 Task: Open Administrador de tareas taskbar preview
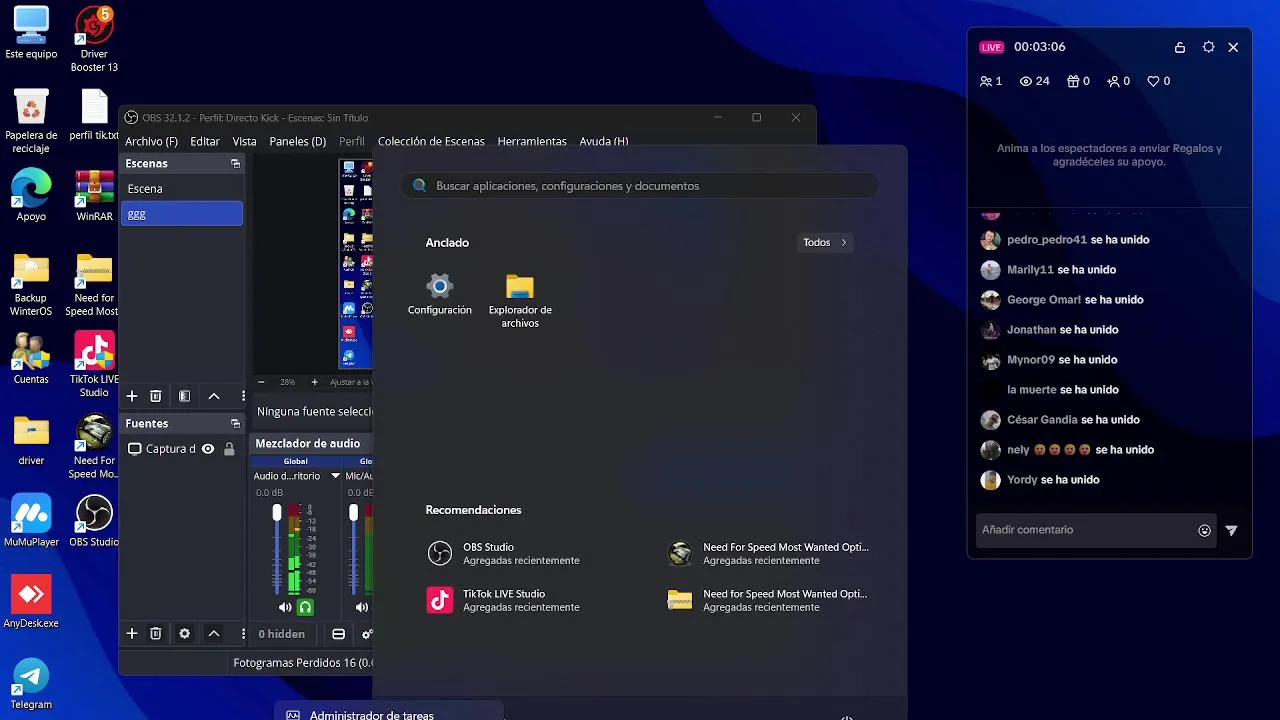(389, 713)
